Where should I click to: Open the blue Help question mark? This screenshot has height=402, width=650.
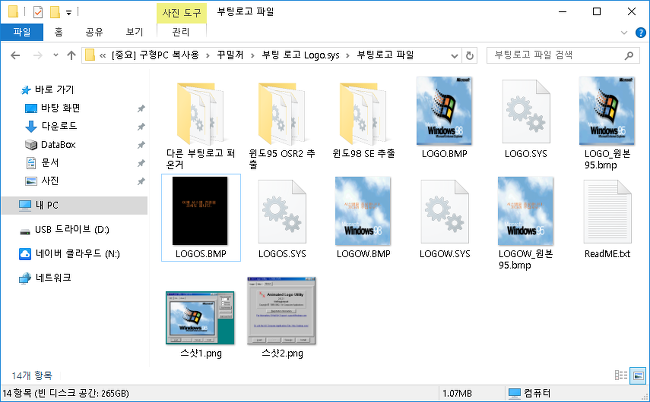coord(640,32)
